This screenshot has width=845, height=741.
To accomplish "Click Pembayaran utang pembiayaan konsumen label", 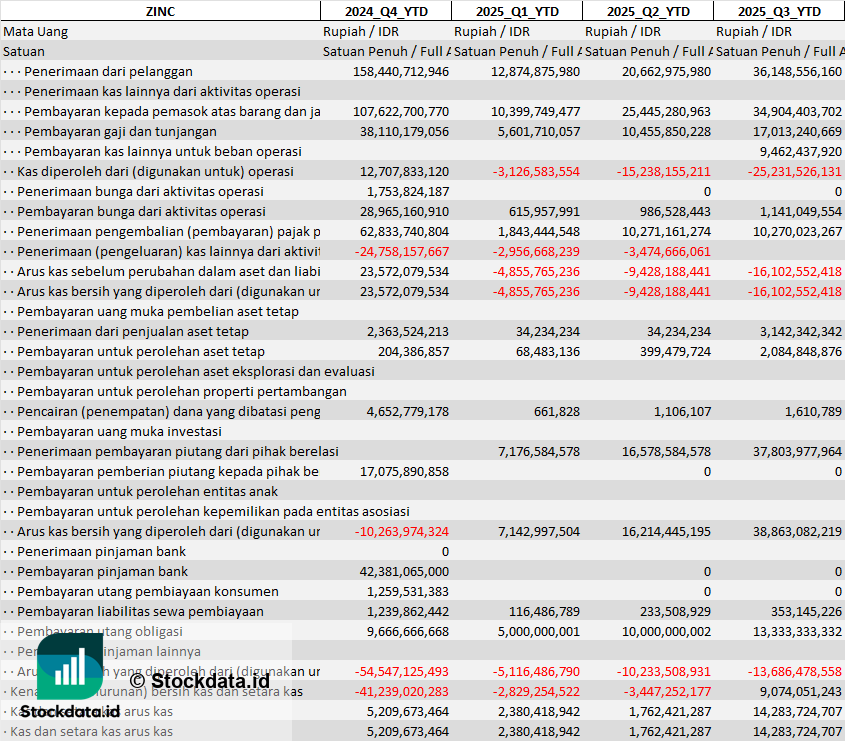I will tap(148, 591).
